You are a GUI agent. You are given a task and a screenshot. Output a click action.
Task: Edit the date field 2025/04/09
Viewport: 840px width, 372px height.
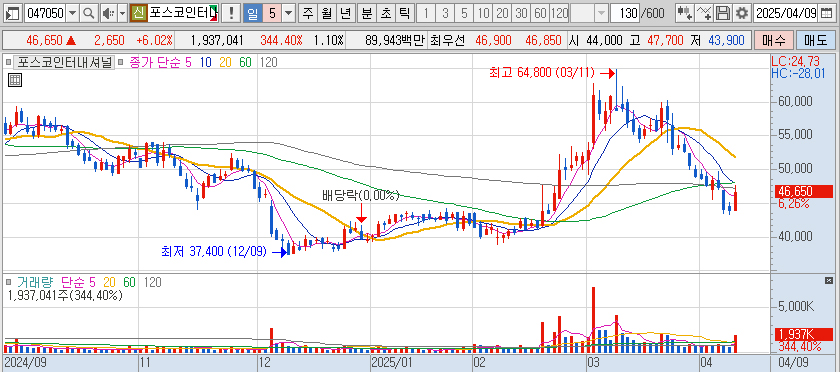coord(786,13)
